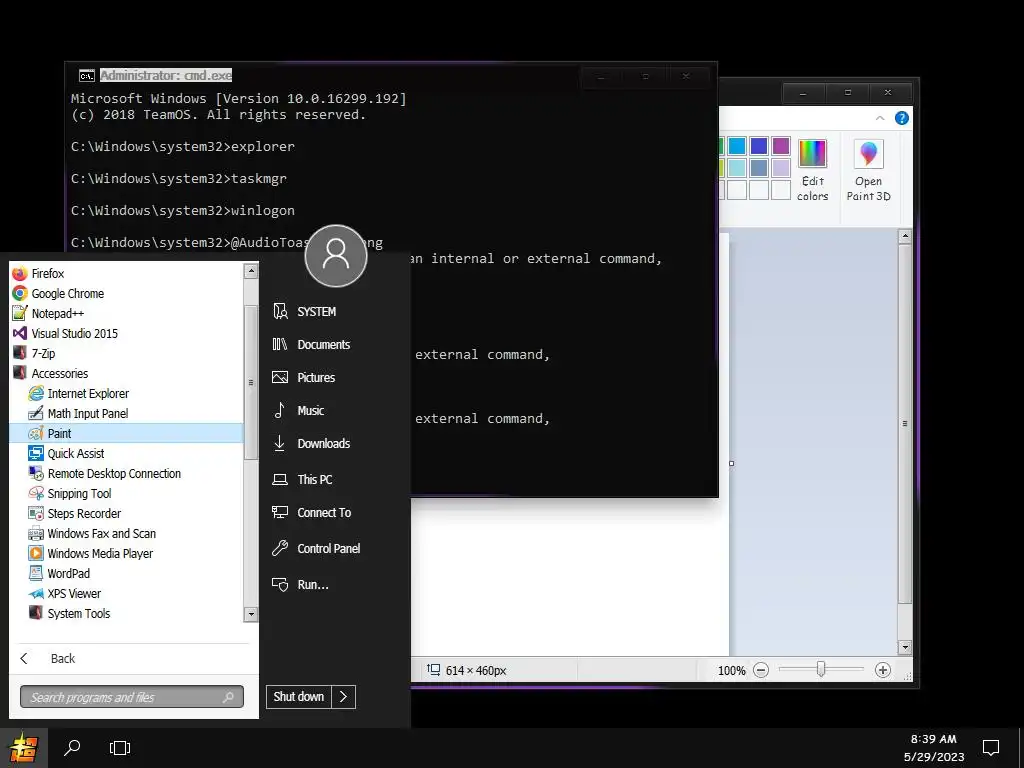Open the Pictures folder link

point(304,377)
